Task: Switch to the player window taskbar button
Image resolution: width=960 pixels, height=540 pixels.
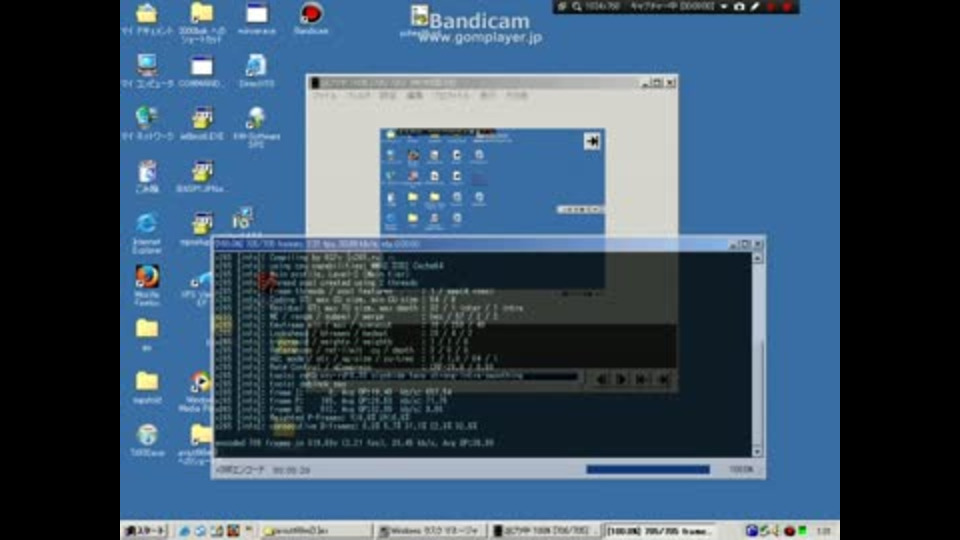Action: coord(545,531)
